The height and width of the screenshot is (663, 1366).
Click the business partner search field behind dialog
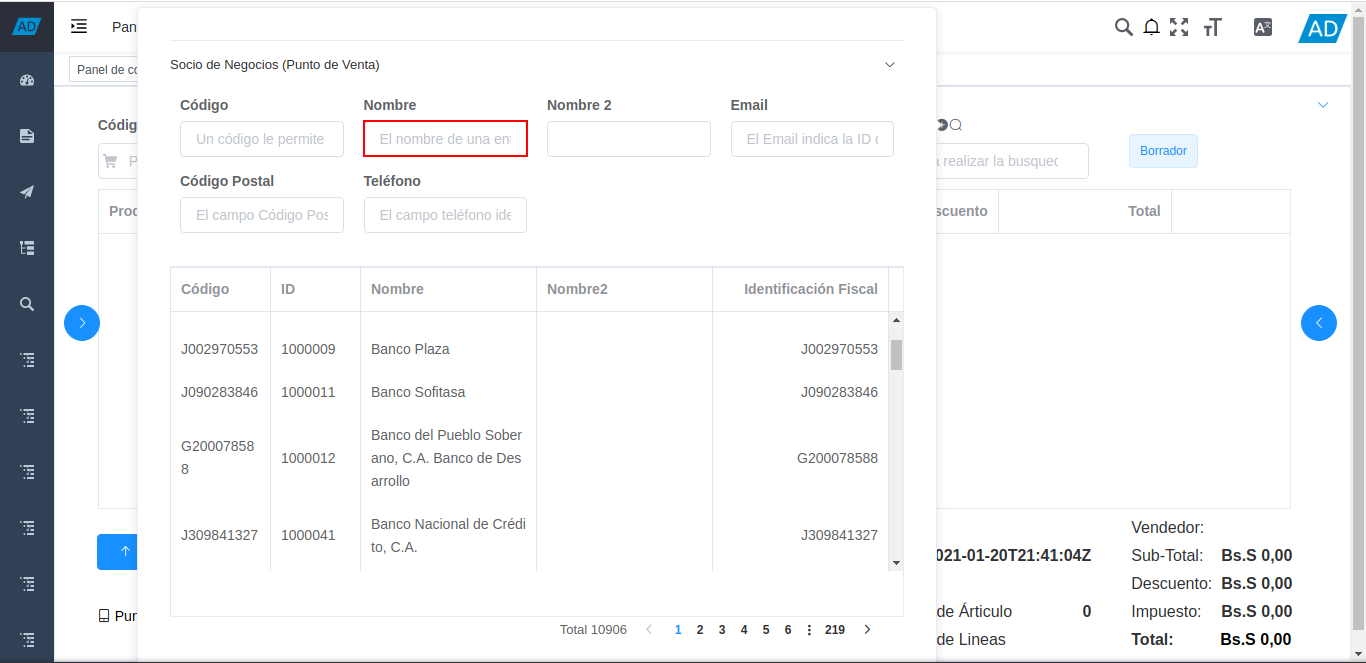pyautogui.click(x=1012, y=161)
